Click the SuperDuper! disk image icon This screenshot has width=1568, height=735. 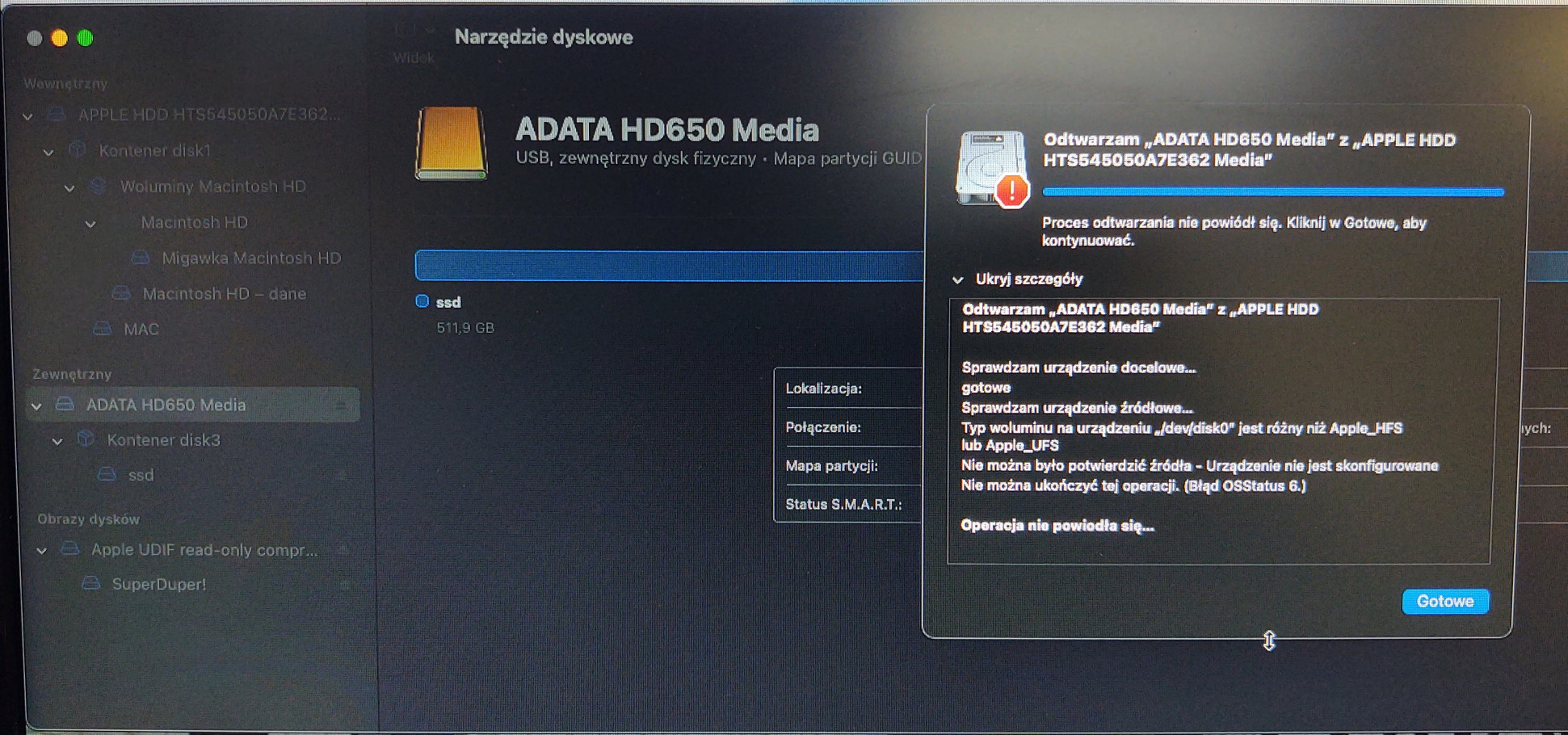tap(91, 583)
